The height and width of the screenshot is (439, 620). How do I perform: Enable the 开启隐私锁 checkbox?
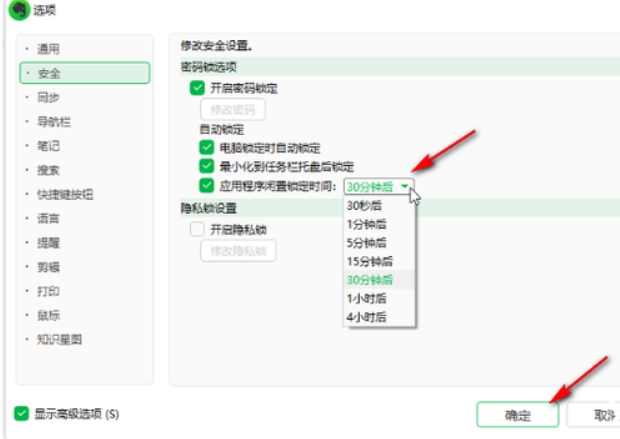pyautogui.click(x=197, y=229)
